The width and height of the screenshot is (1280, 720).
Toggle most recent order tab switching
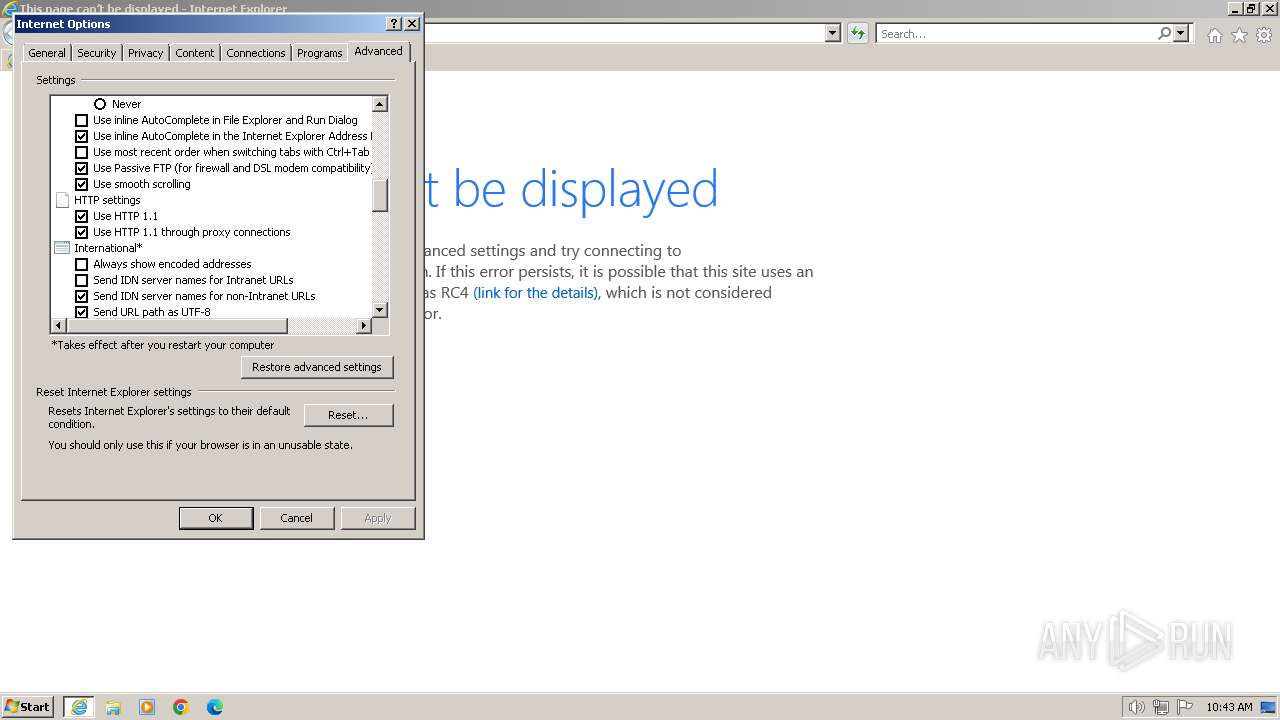(x=82, y=152)
